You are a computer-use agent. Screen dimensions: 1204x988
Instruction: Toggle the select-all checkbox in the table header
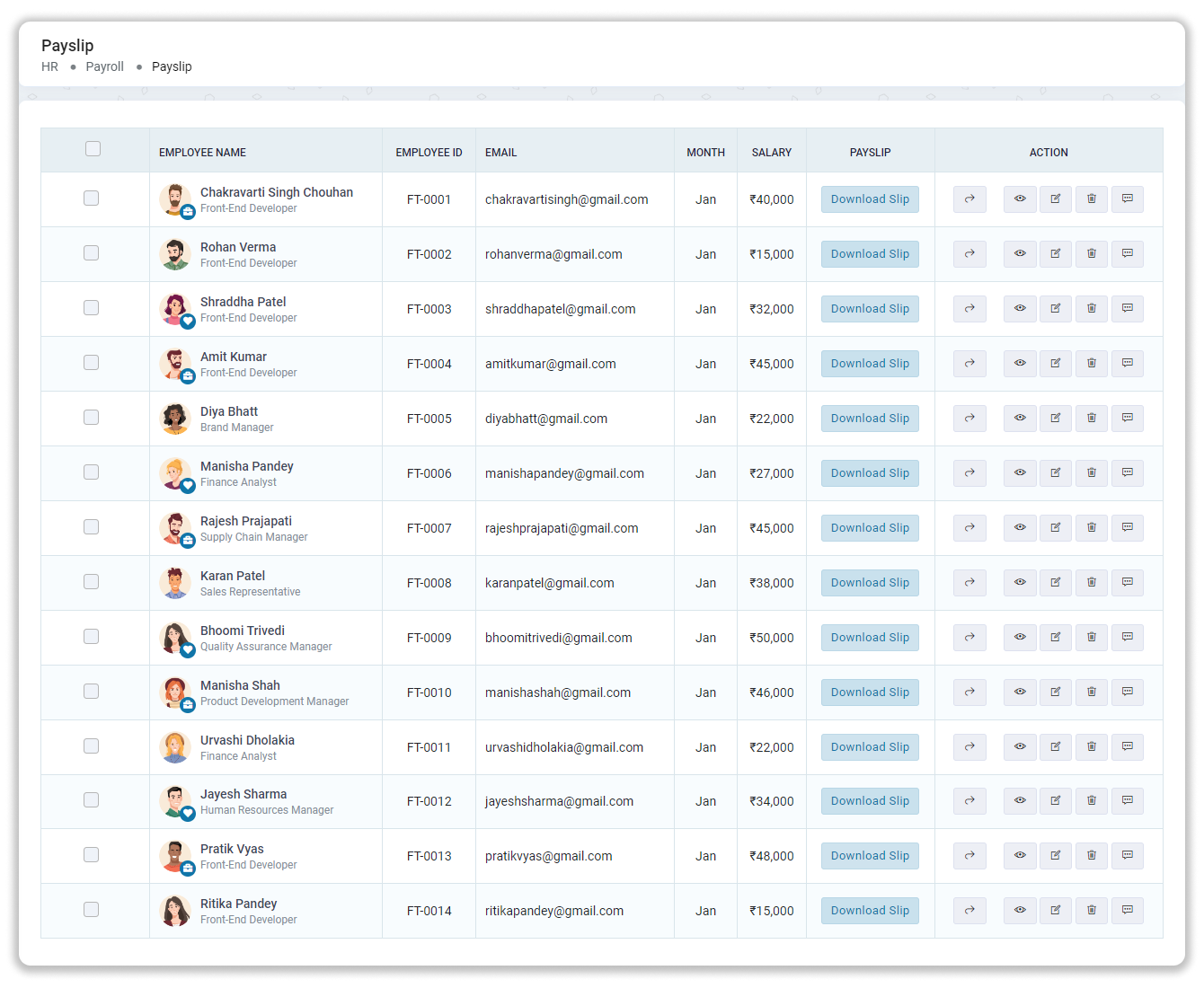pyautogui.click(x=93, y=148)
